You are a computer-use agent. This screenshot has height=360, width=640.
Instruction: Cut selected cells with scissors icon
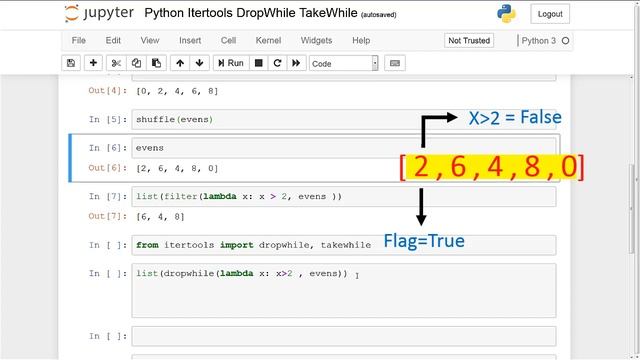pyautogui.click(x=116, y=63)
